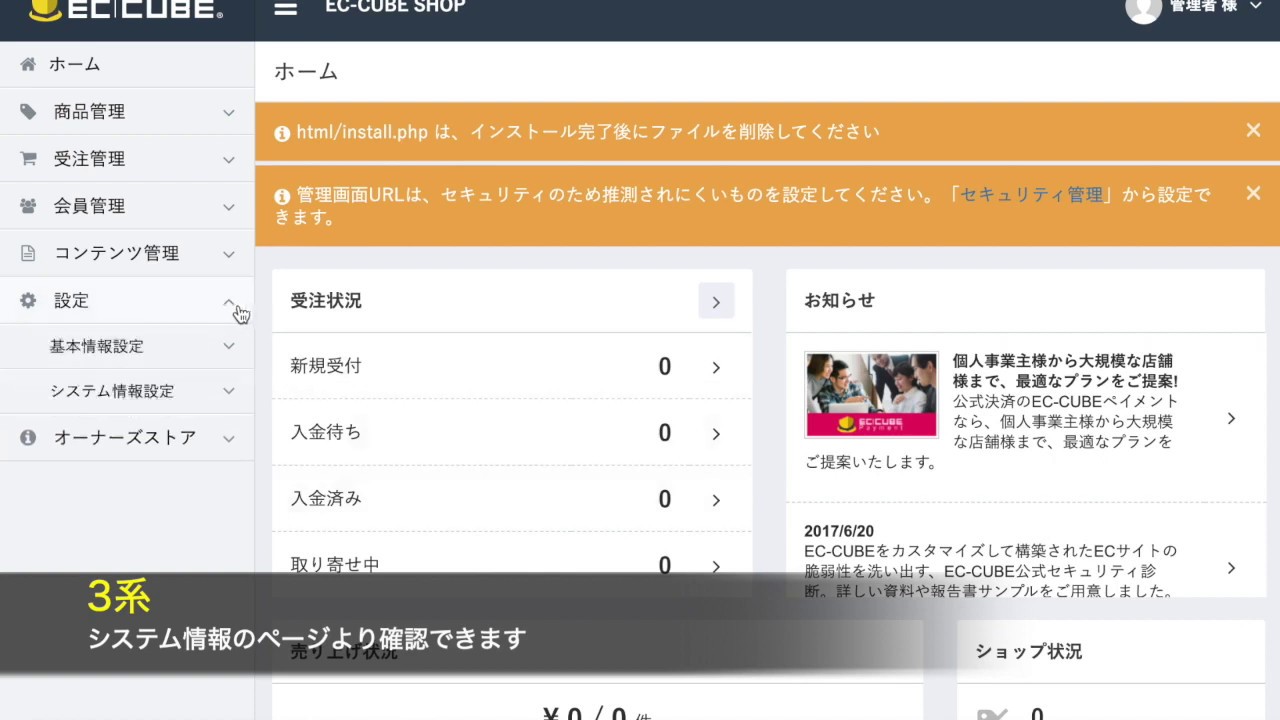Click the EC-CUBE SHOP title
The width and height of the screenshot is (1280, 720).
pyautogui.click(x=395, y=7)
